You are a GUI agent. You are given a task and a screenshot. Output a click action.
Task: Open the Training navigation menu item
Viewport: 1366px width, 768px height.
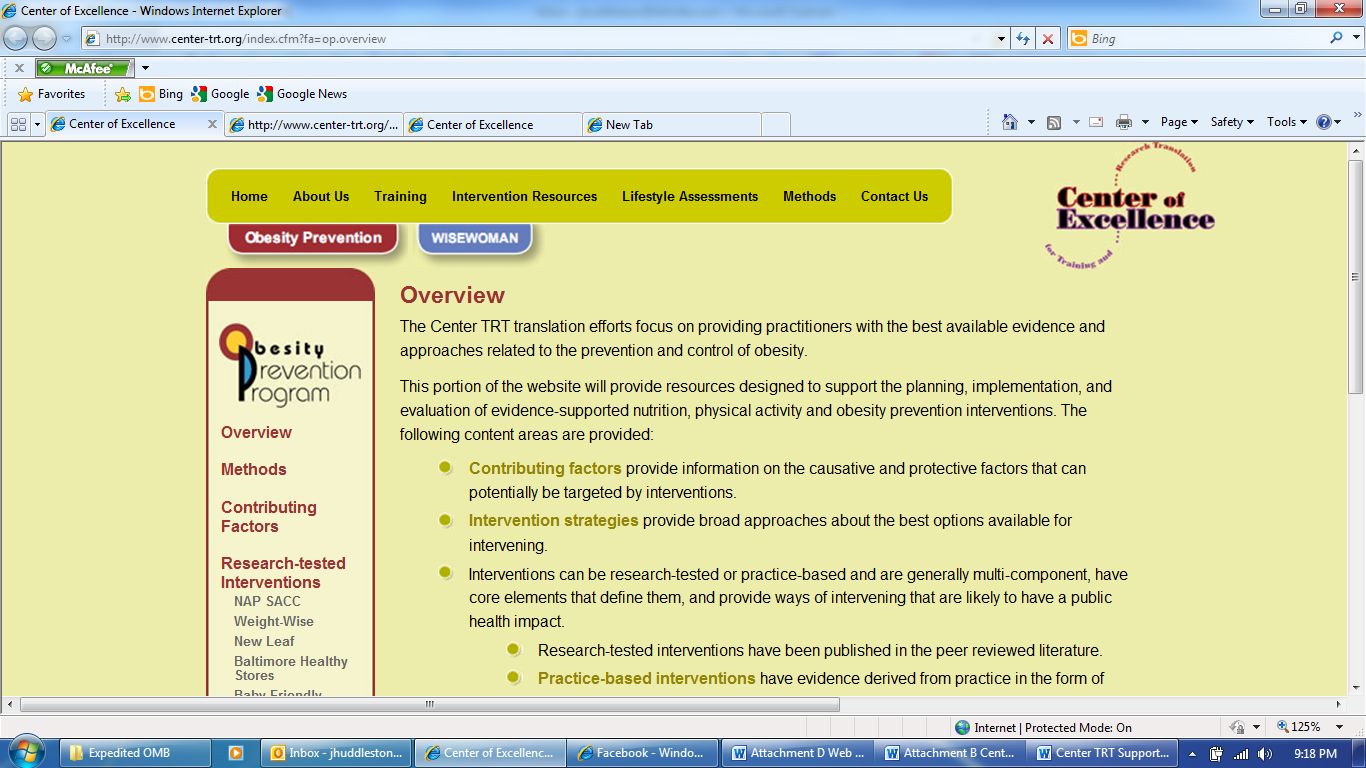coord(400,196)
